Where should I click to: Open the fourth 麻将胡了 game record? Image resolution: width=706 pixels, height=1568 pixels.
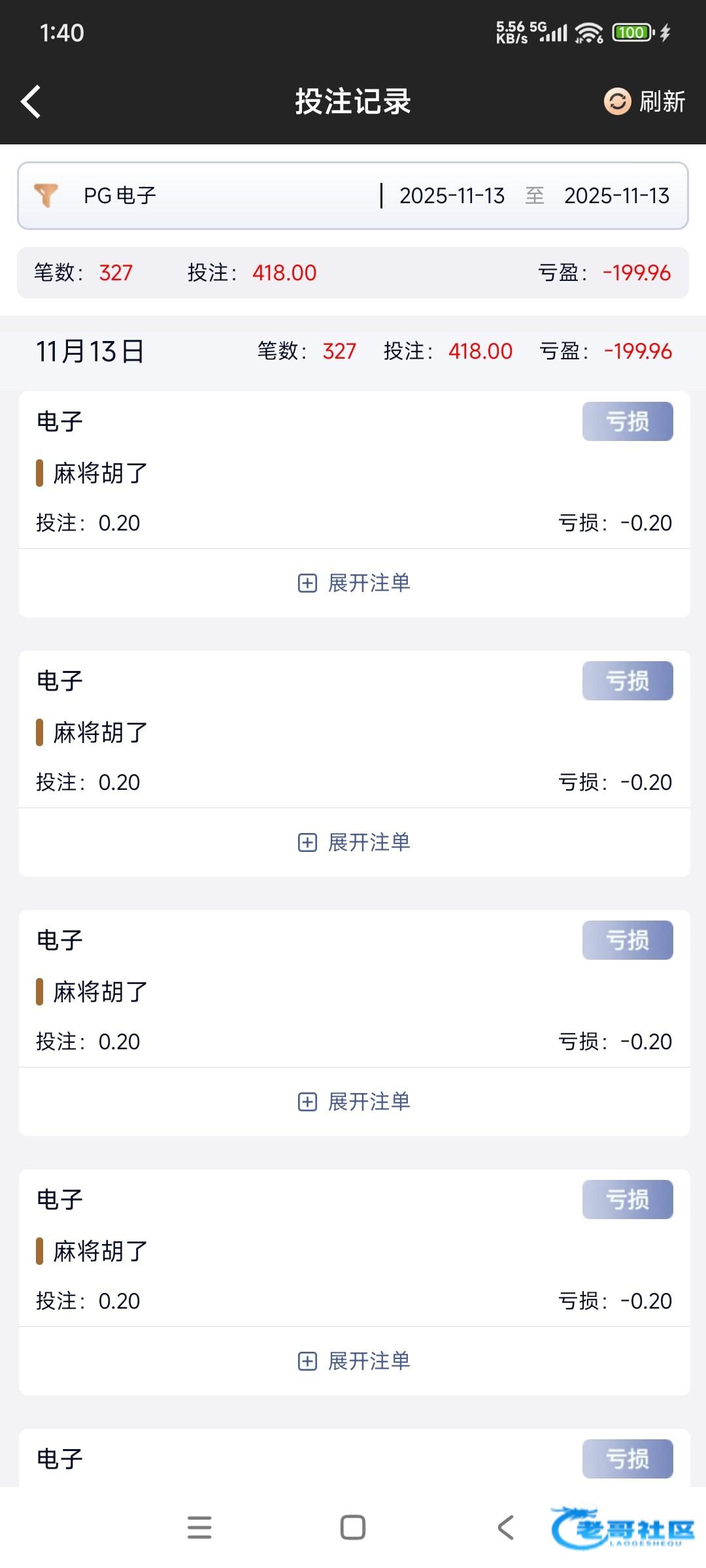pyautogui.click(x=101, y=1251)
